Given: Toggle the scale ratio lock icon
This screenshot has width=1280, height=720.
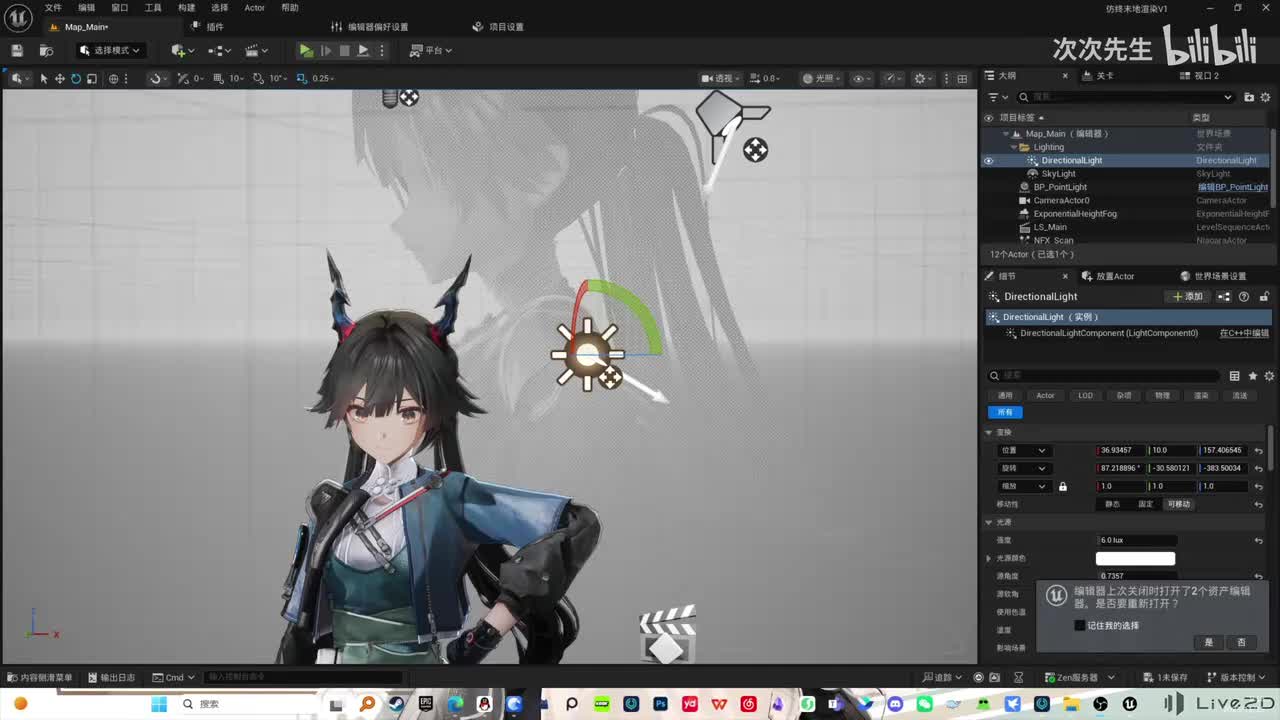Looking at the screenshot, I should pyautogui.click(x=1063, y=486).
